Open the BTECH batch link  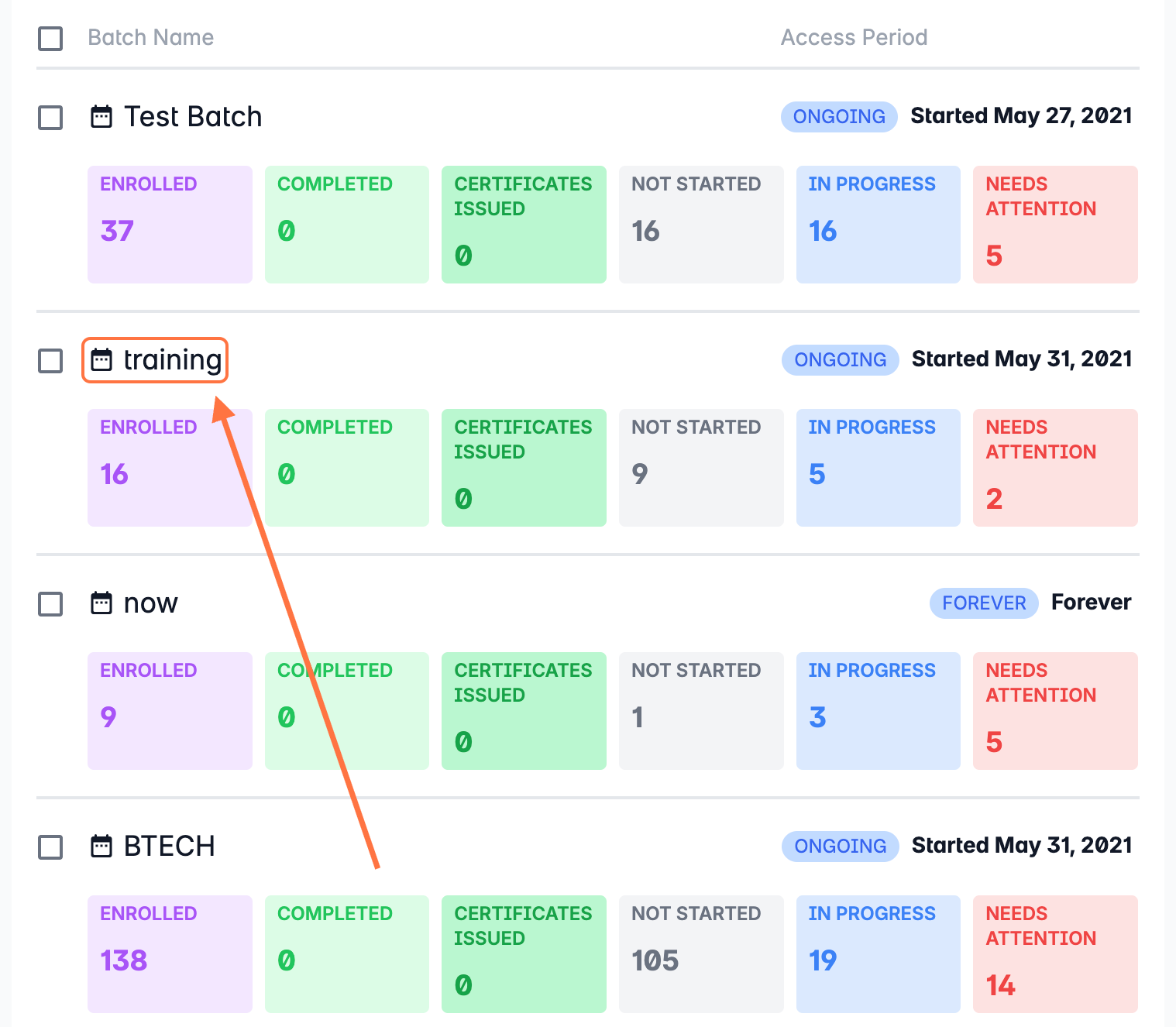coord(169,846)
